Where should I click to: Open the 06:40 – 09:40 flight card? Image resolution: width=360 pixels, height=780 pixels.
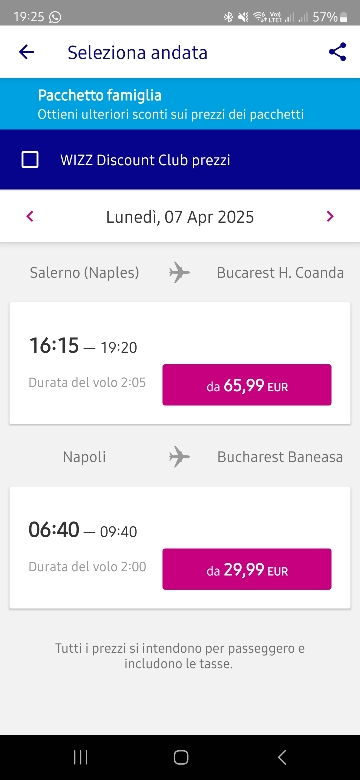pos(180,547)
